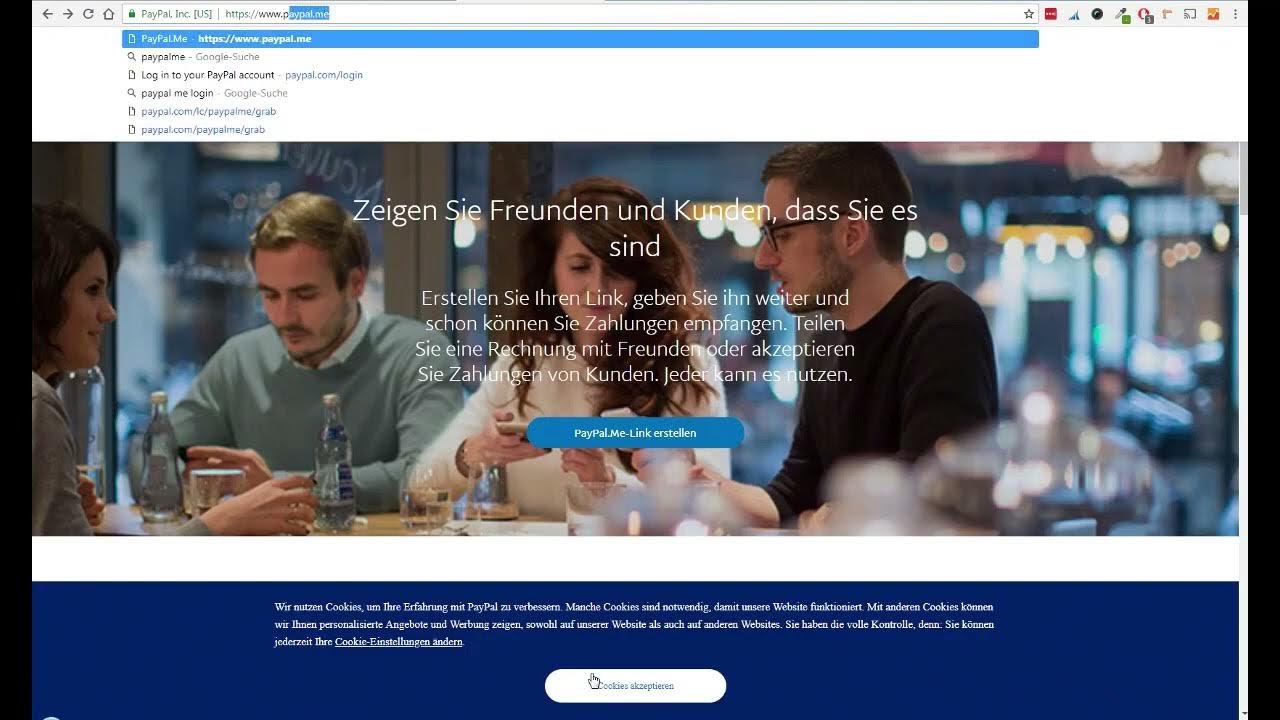Image resolution: width=1280 pixels, height=720 pixels.
Task: Select the paypal.com/paypalme/grab suggestion
Action: pyautogui.click(x=580, y=129)
